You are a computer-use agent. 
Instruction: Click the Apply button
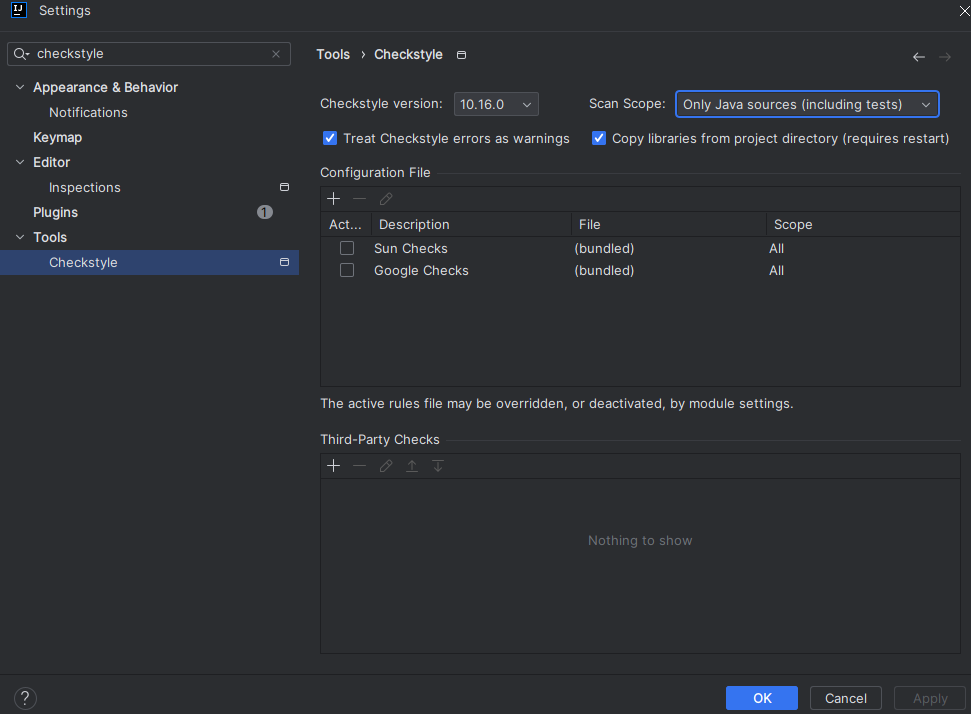(930, 699)
